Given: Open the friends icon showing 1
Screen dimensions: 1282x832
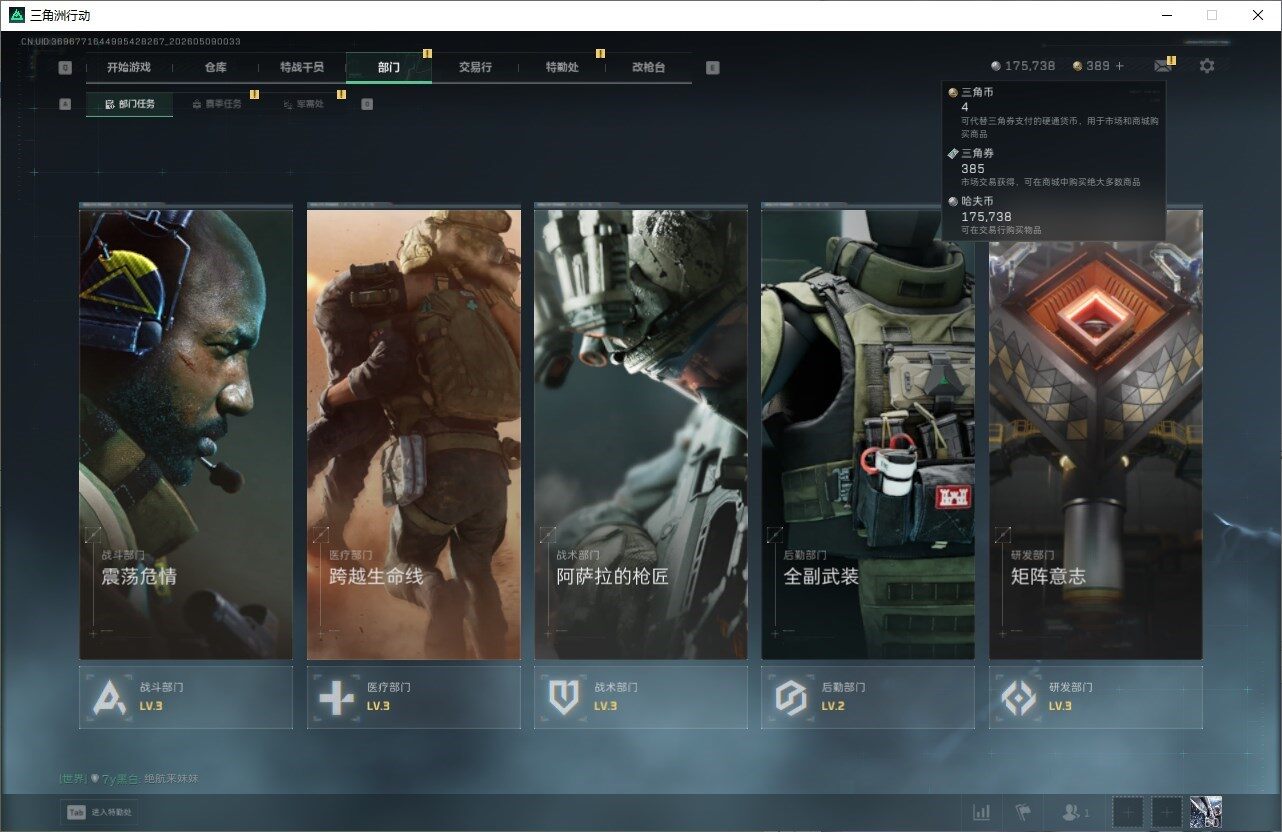Looking at the screenshot, I should 1075,813.
